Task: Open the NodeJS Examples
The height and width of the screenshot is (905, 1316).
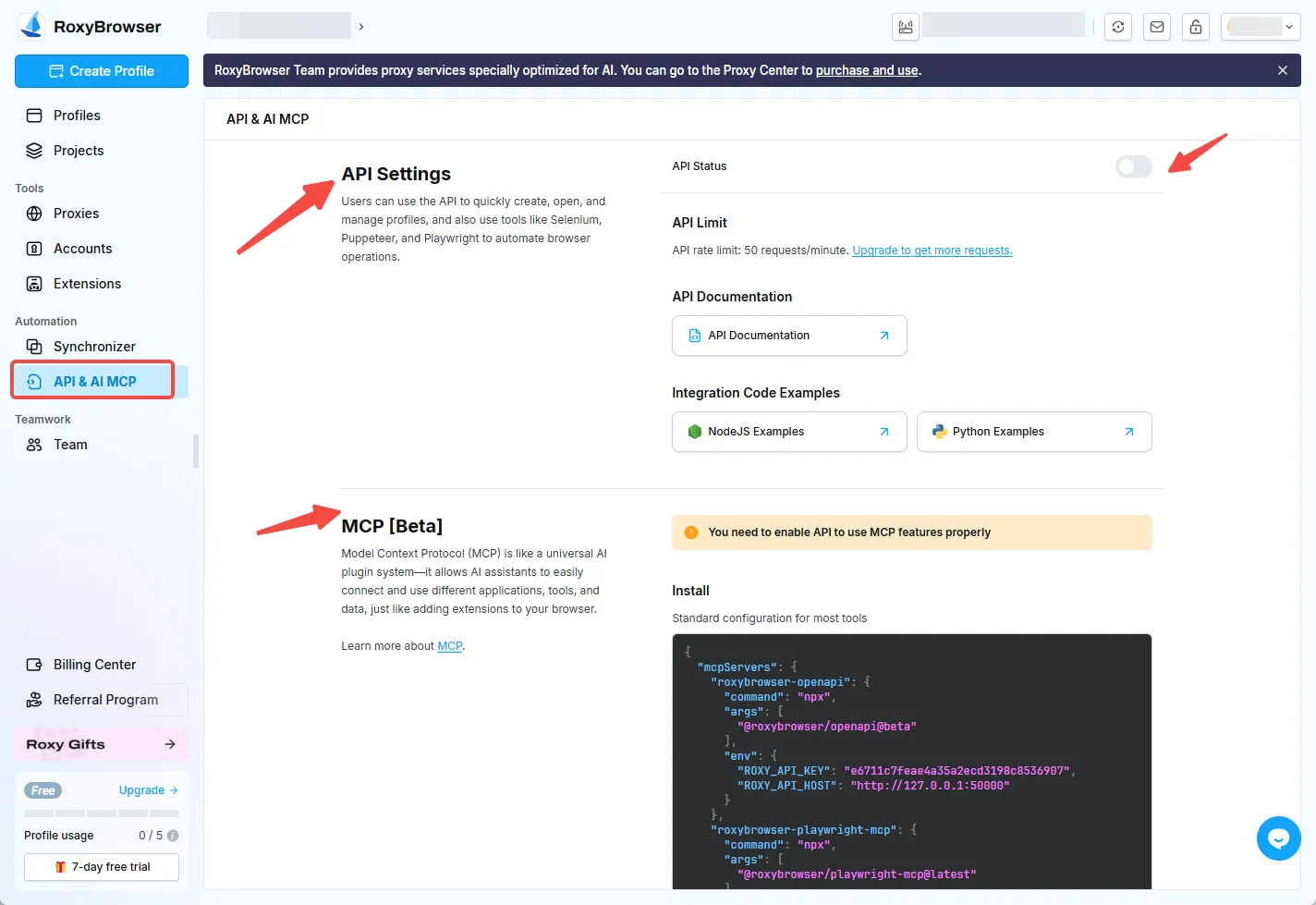Action: click(x=789, y=432)
